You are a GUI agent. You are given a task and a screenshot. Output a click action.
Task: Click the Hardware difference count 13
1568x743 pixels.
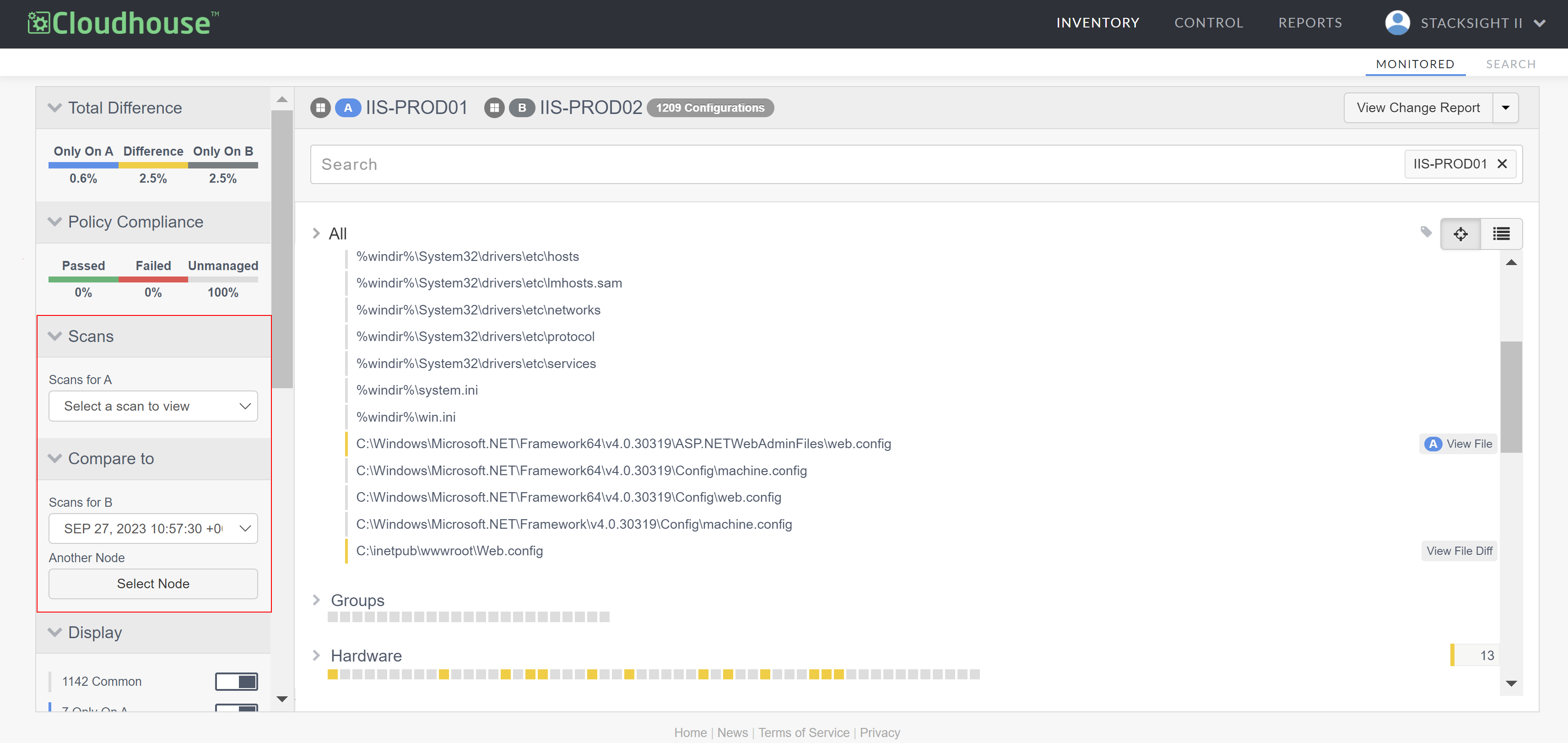pos(1475,655)
